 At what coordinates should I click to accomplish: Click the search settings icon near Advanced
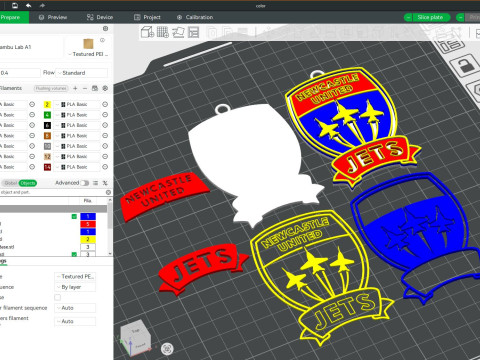[105, 183]
